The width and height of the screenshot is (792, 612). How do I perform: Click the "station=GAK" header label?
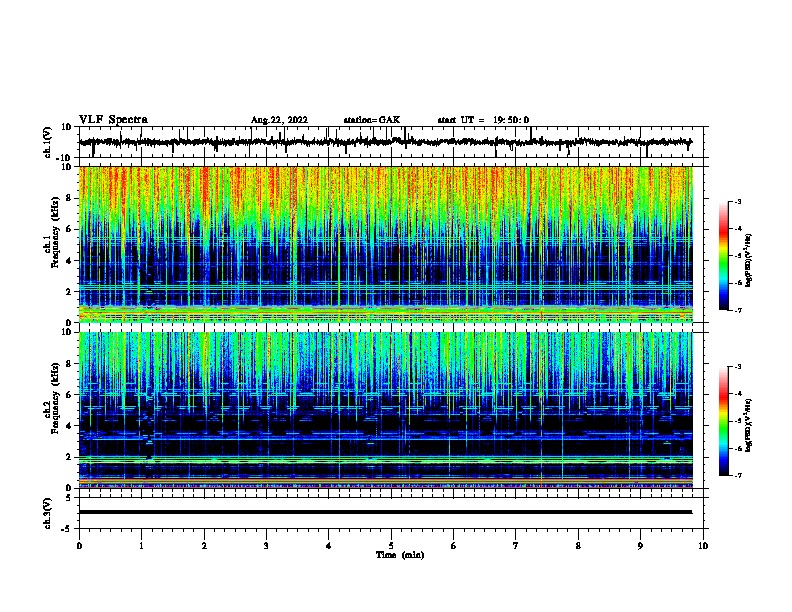372,120
